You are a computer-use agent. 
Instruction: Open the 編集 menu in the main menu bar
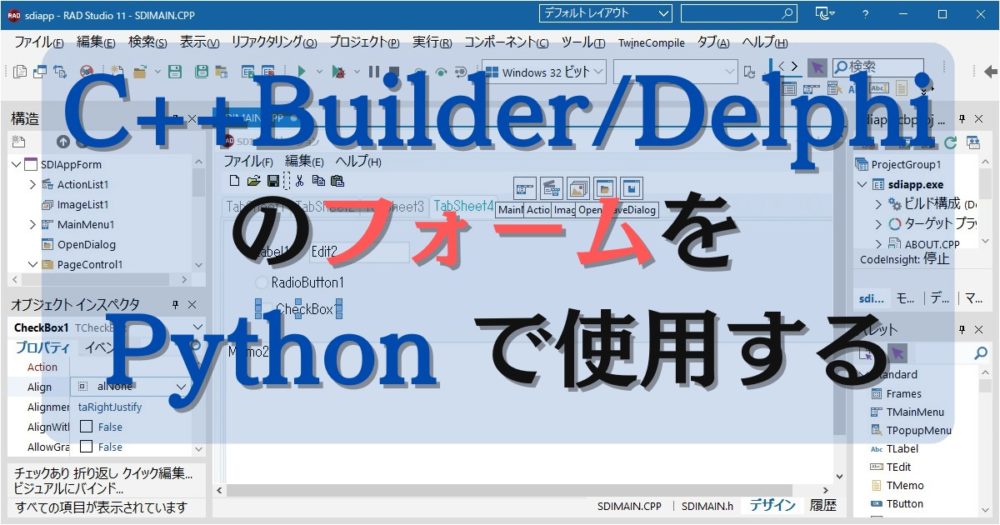click(96, 43)
